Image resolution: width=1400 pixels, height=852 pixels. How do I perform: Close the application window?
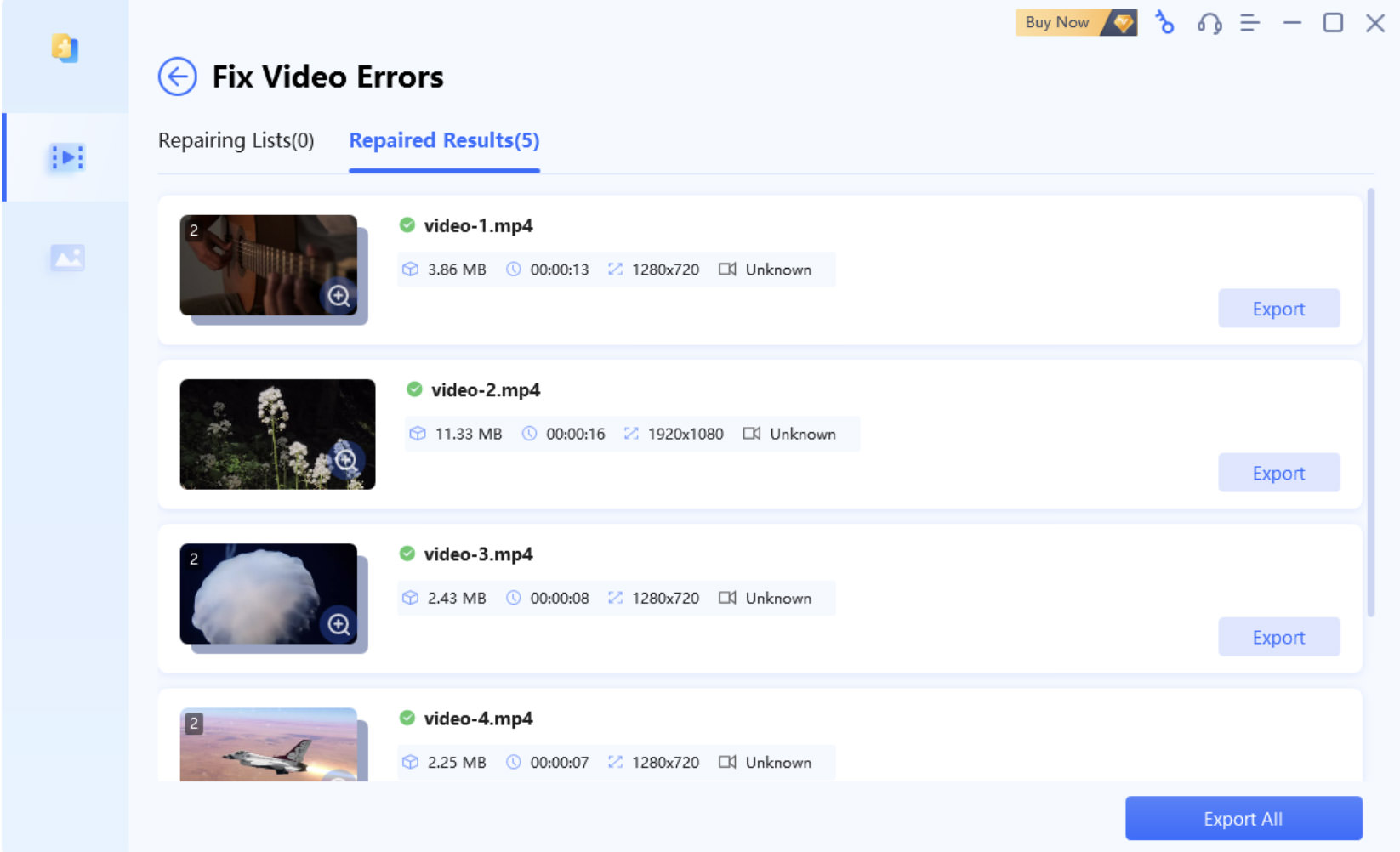[x=1374, y=23]
